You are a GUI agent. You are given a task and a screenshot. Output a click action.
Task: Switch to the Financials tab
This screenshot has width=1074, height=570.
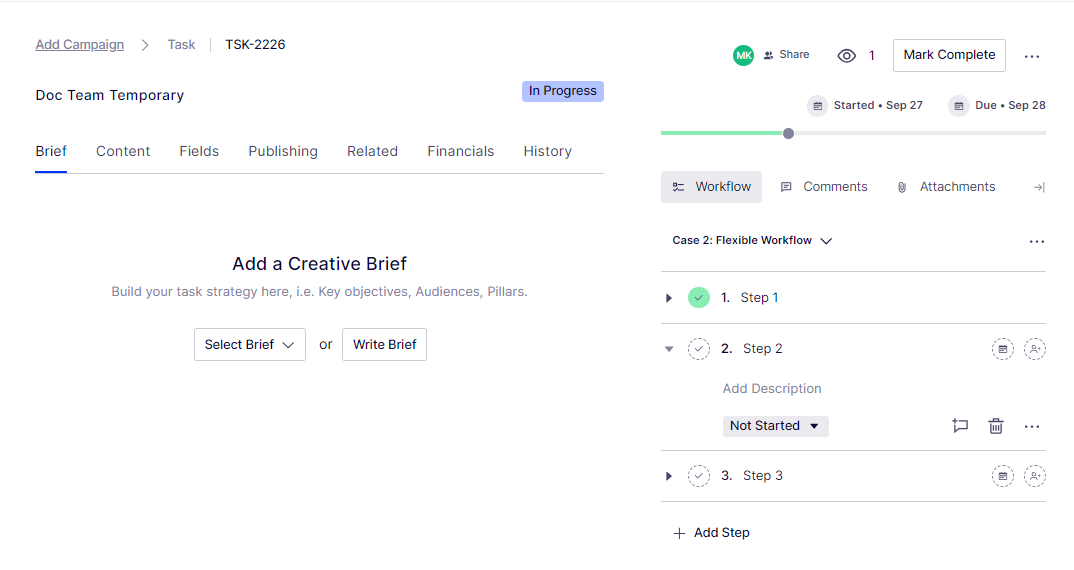(460, 152)
